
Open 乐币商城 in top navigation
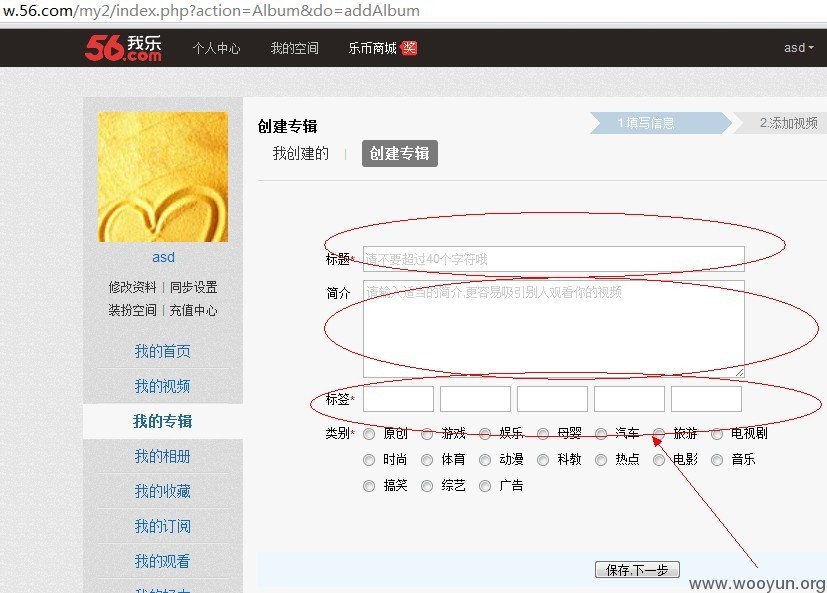tap(372, 49)
